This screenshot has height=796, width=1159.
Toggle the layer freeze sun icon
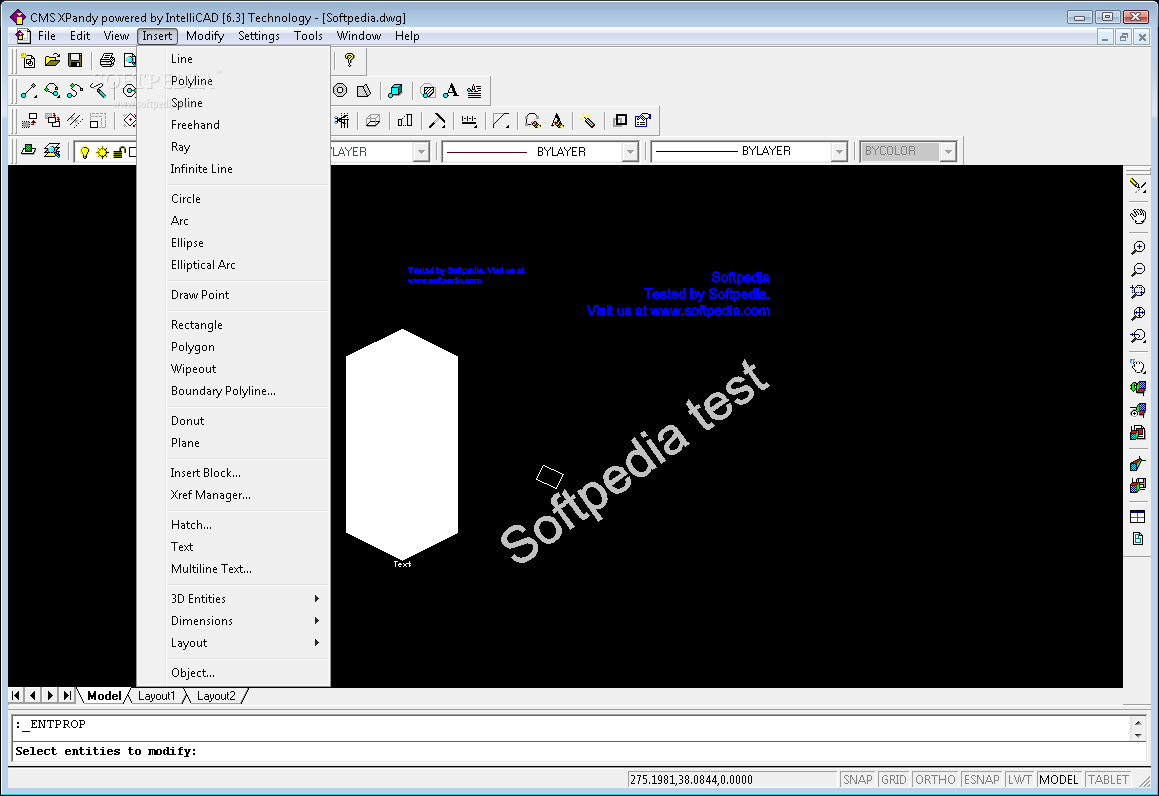[x=102, y=152]
